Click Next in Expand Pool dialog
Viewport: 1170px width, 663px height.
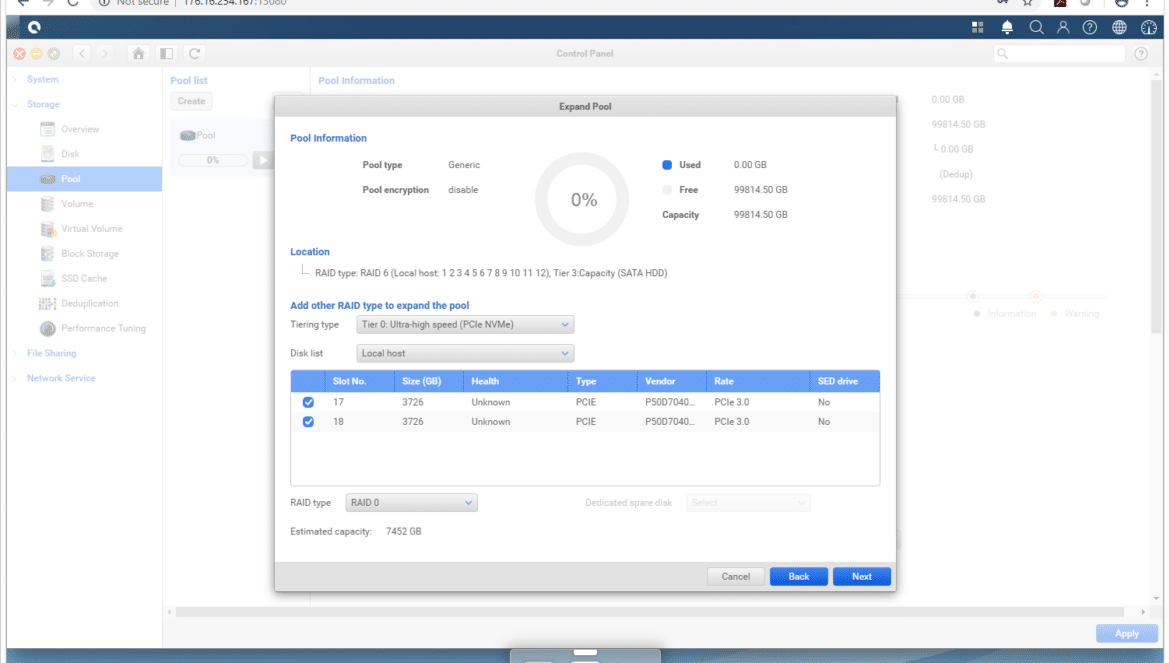click(x=862, y=576)
